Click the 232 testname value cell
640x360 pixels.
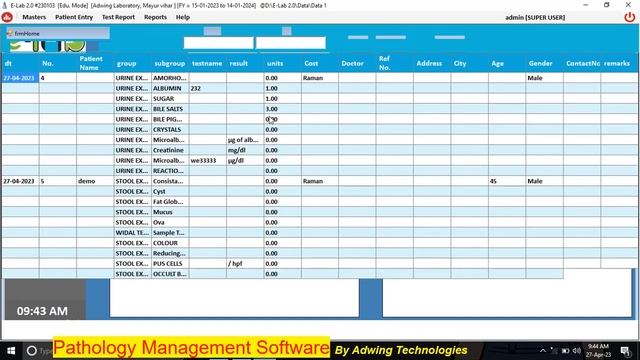(207, 88)
